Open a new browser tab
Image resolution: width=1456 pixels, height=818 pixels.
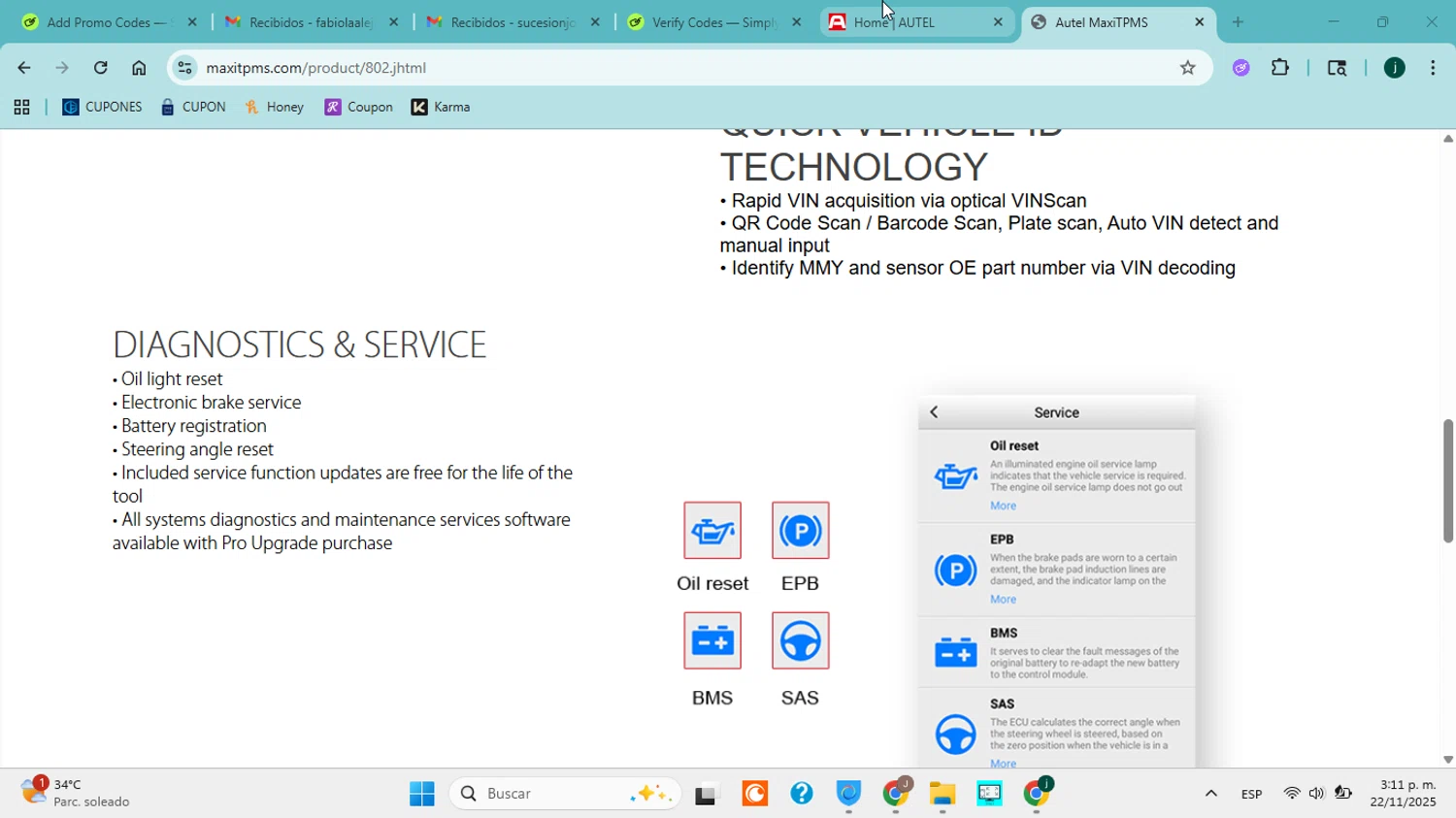(x=1238, y=21)
